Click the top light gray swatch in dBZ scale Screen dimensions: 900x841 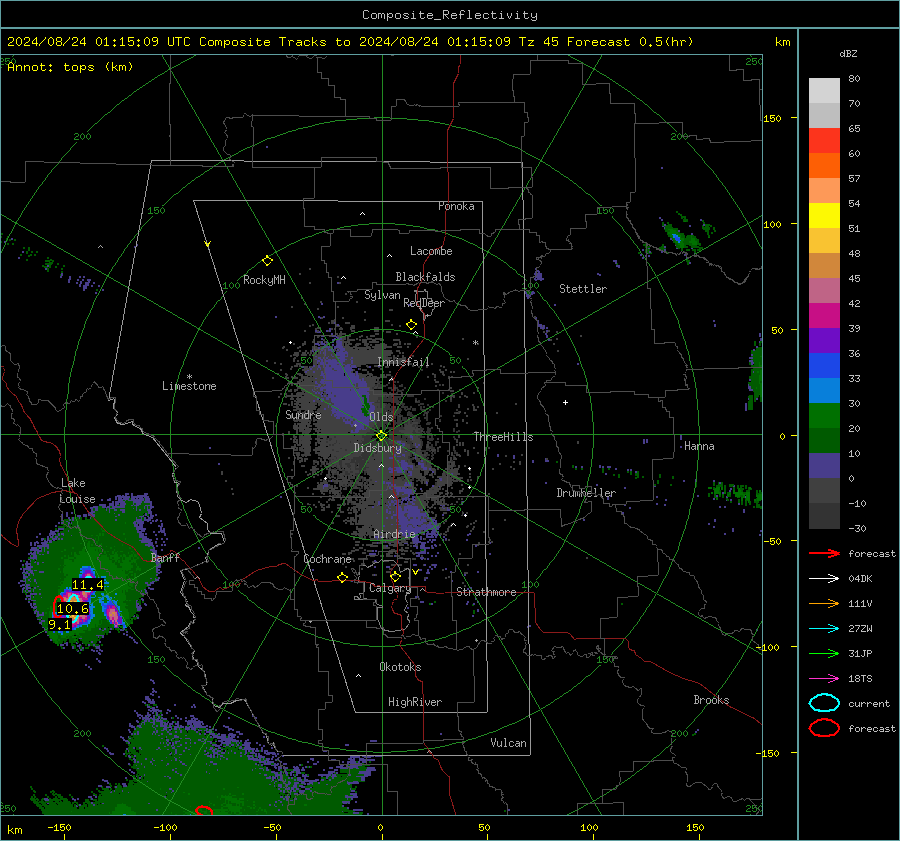[824, 91]
